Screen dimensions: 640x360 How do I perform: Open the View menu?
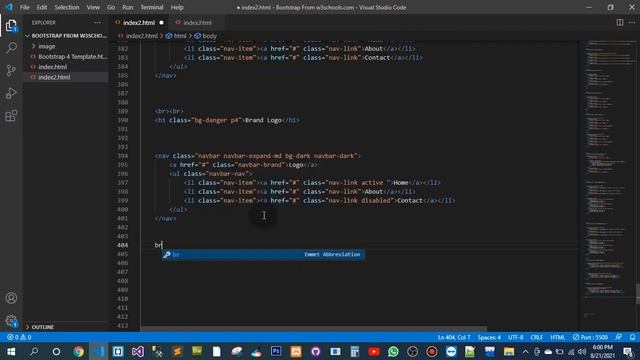click(x=93, y=7)
